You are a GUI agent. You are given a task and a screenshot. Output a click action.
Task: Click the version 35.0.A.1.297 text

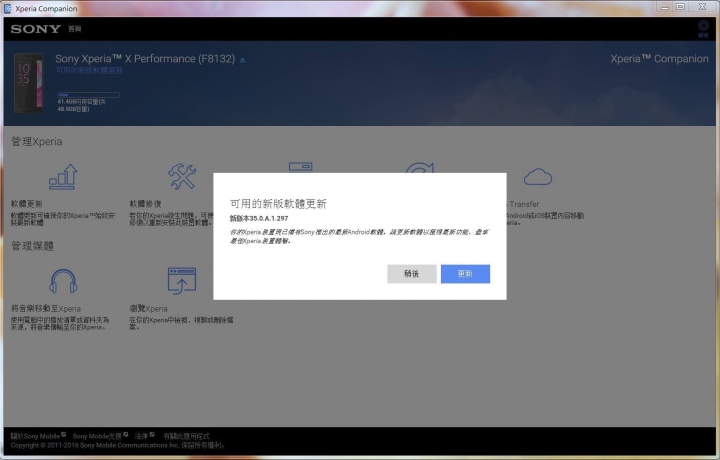click(259, 218)
